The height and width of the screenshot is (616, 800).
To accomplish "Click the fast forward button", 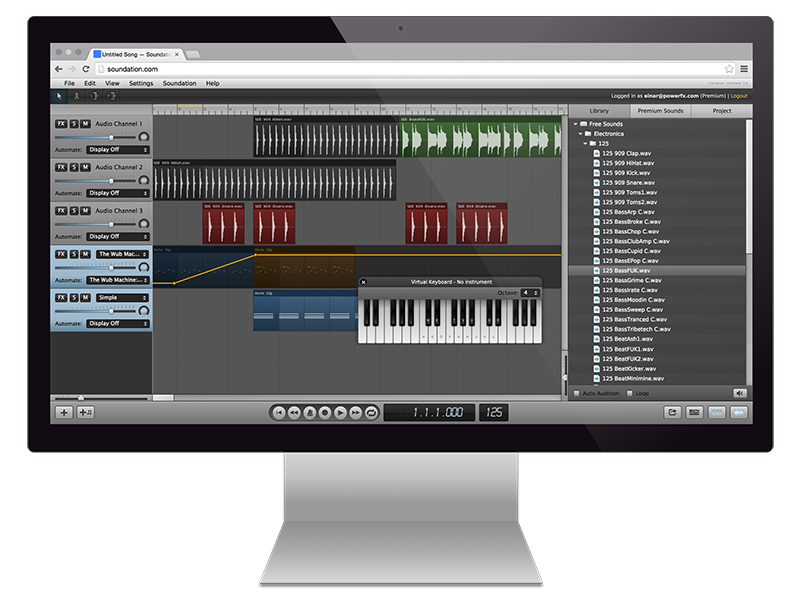I will [356, 412].
